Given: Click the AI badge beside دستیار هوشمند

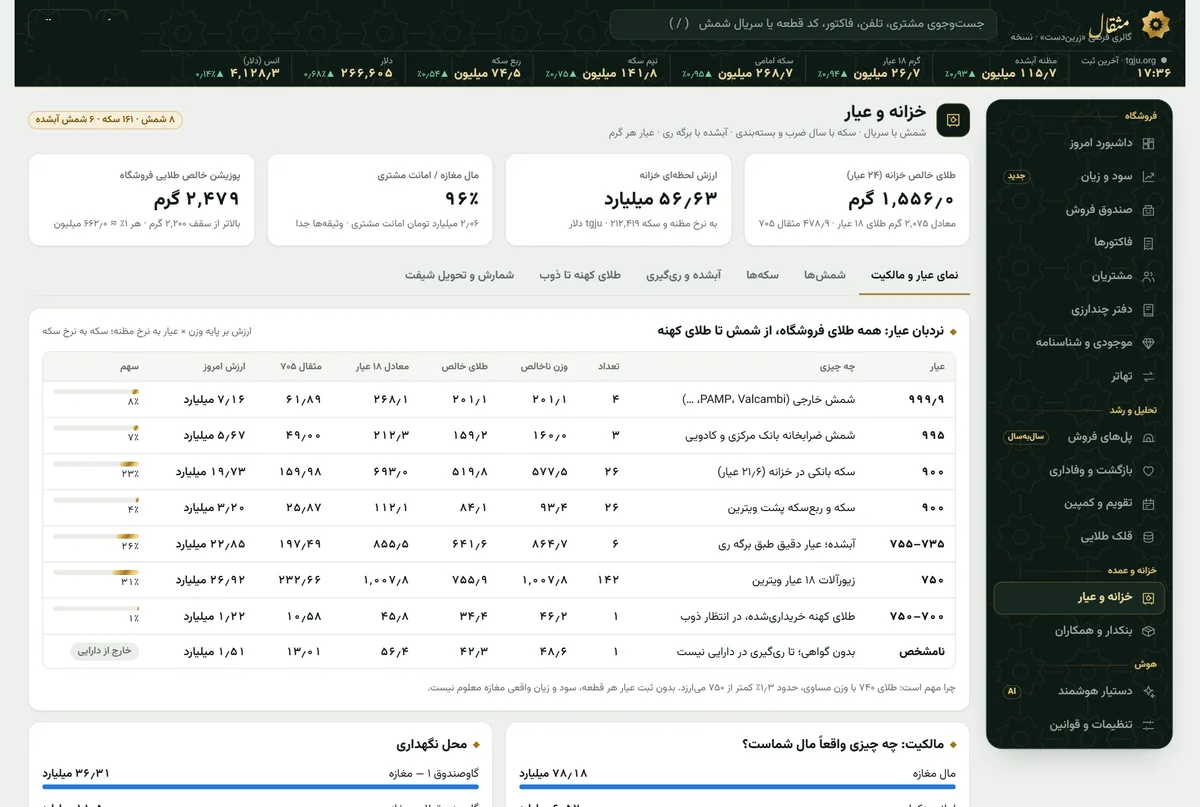Looking at the screenshot, I should [1012, 691].
